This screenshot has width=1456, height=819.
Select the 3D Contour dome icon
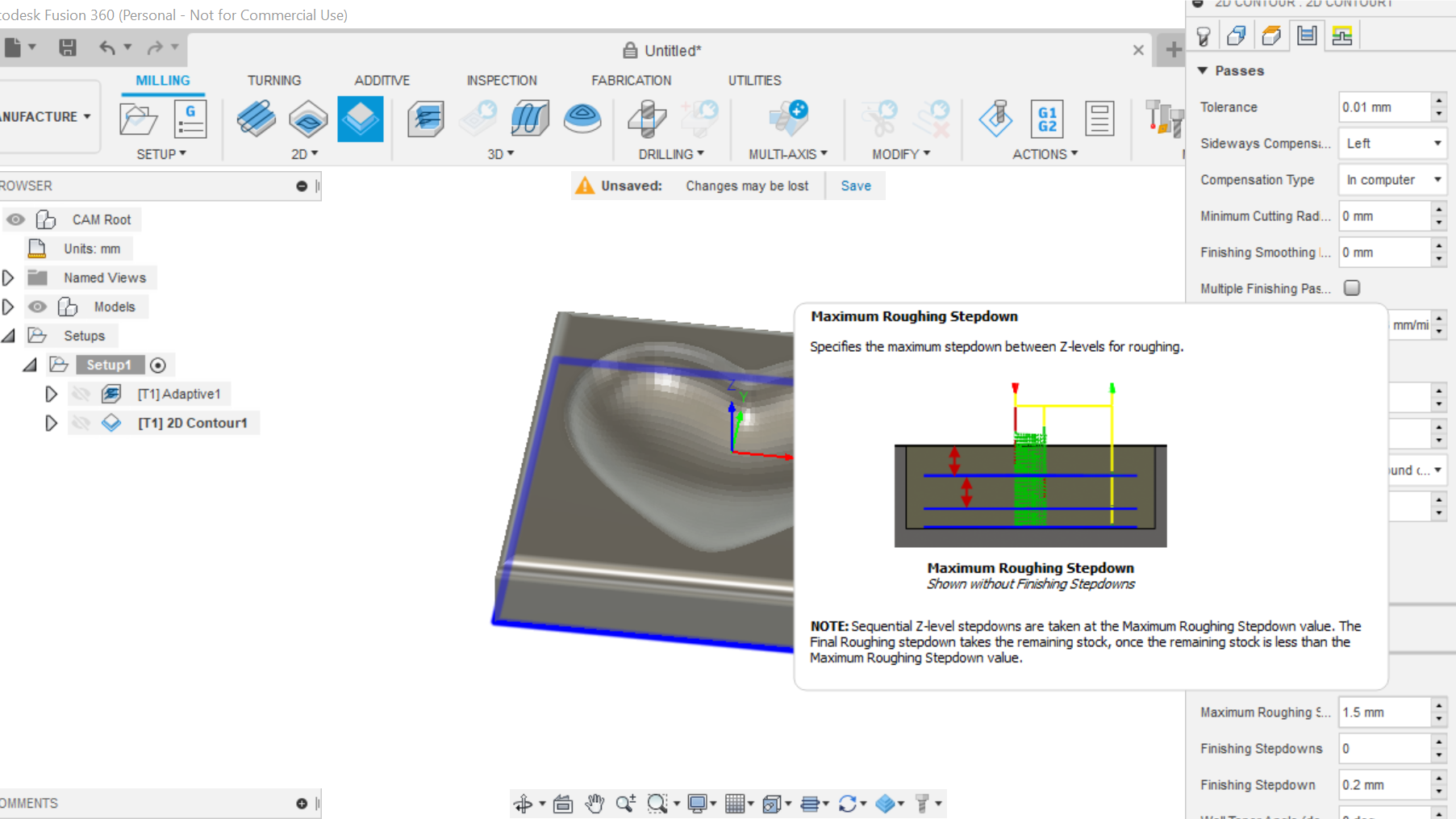pyautogui.click(x=582, y=119)
